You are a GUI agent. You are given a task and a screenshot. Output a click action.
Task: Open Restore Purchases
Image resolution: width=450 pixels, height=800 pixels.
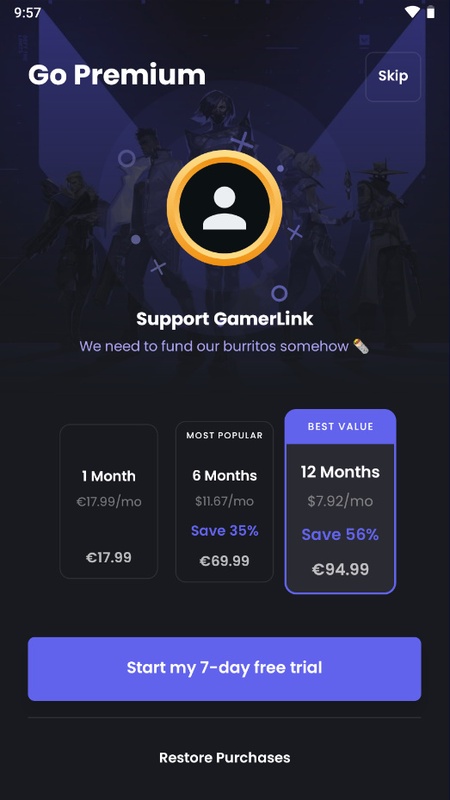coord(224,758)
